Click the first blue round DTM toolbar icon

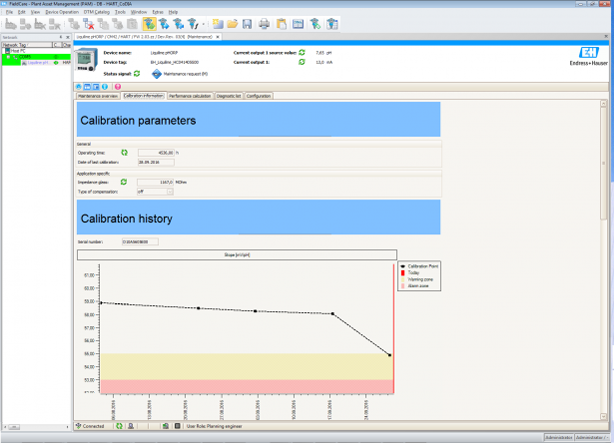click(79, 87)
